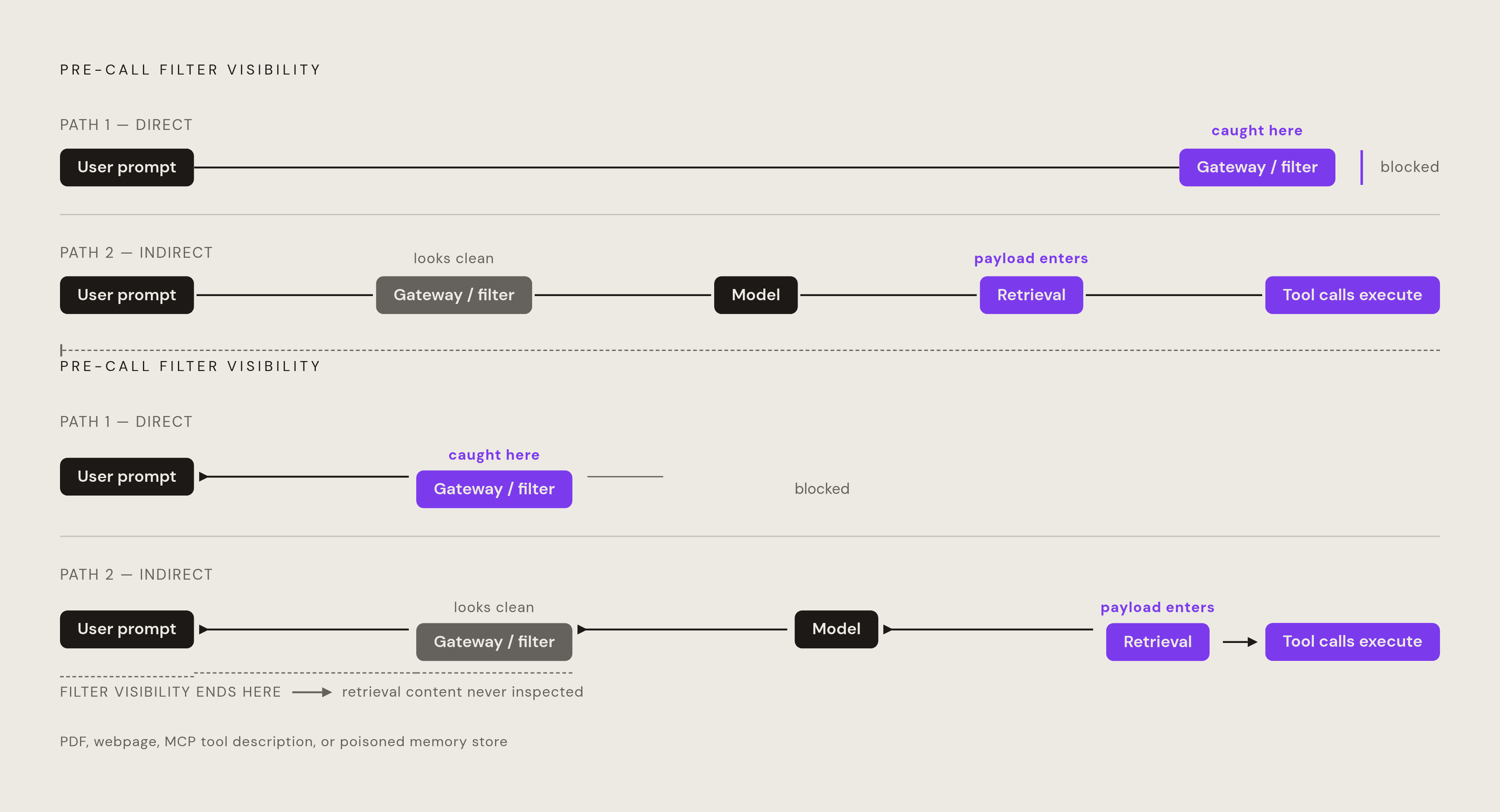Click the 'looks clean' label in the bottom diagram

point(494,608)
